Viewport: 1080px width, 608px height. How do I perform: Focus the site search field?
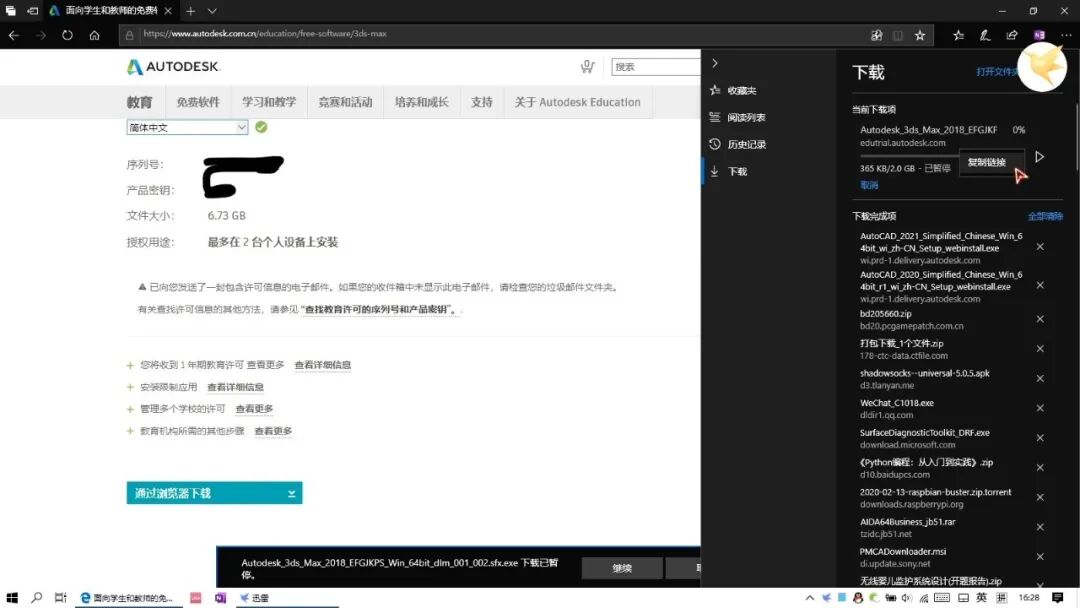tap(655, 67)
